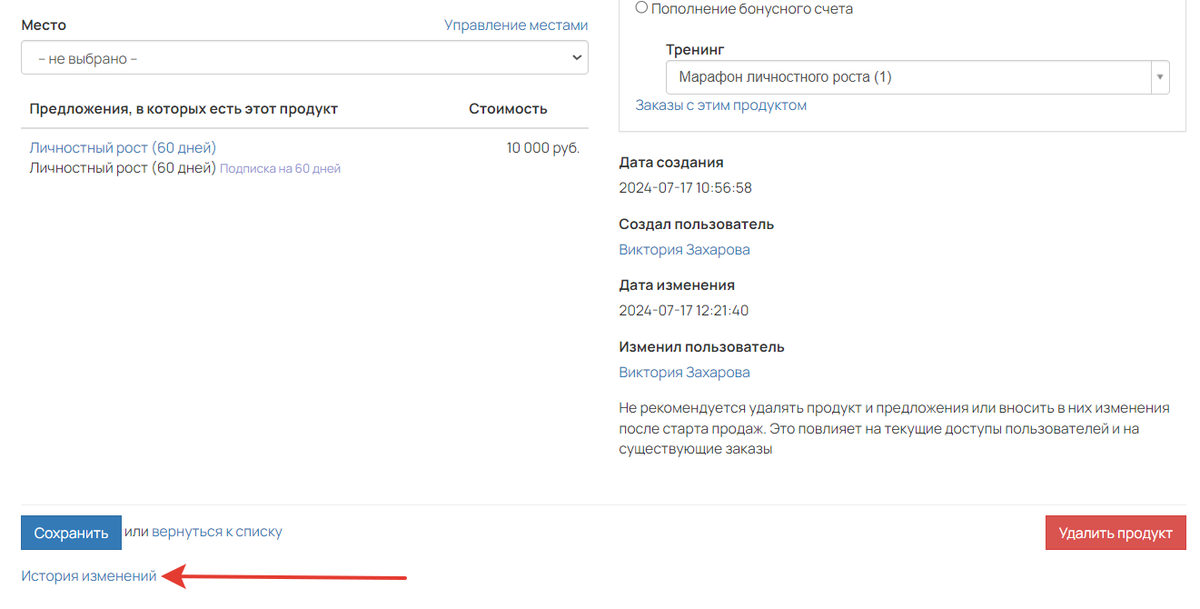Click the Место field label
Viewport: 1200px width, 609px height.
coord(44,25)
